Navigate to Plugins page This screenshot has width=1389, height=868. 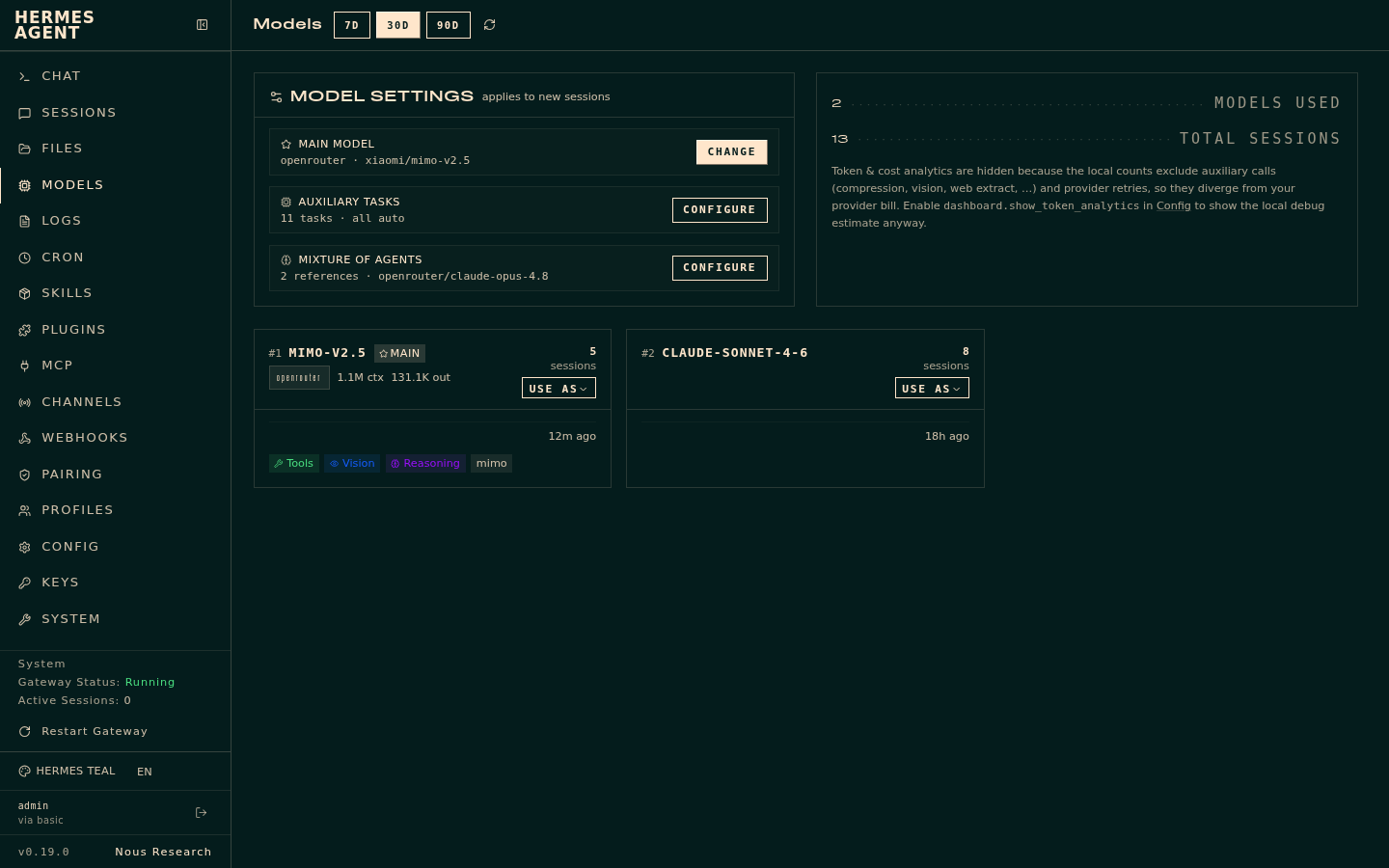(116, 330)
